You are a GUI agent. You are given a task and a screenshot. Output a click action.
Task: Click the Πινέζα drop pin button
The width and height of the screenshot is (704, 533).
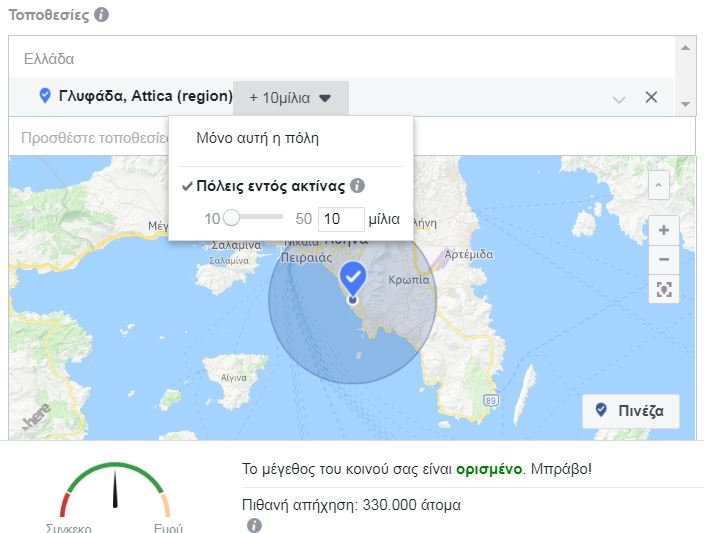630,411
